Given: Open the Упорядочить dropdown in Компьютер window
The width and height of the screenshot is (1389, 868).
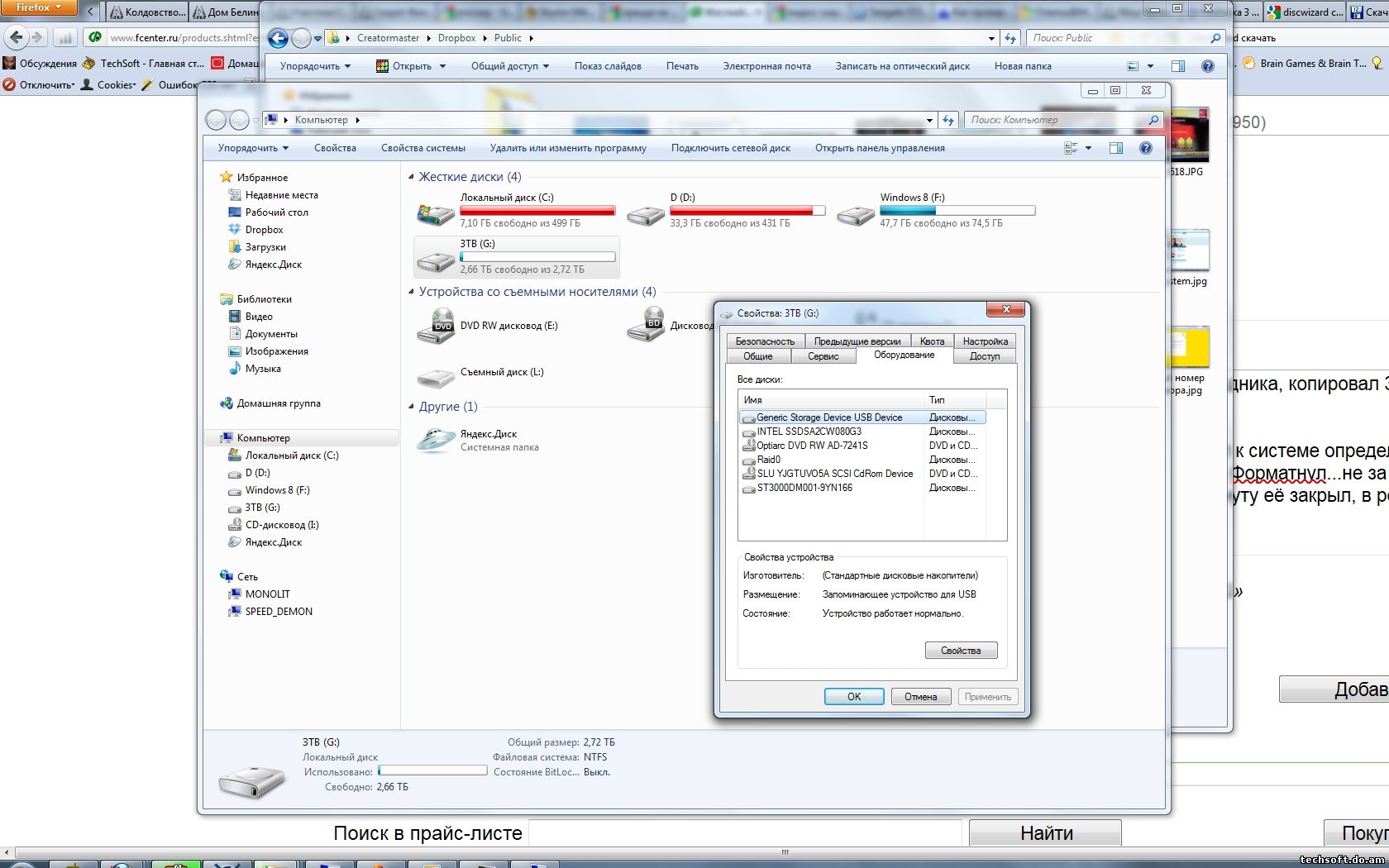Looking at the screenshot, I should click(253, 148).
